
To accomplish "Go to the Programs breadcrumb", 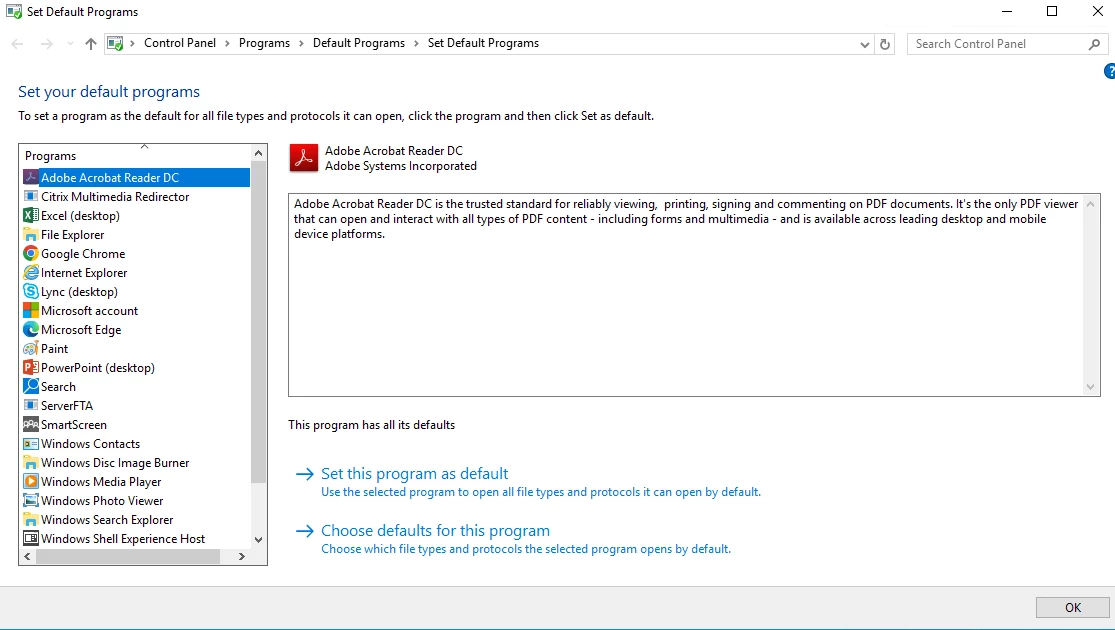I will (x=265, y=43).
